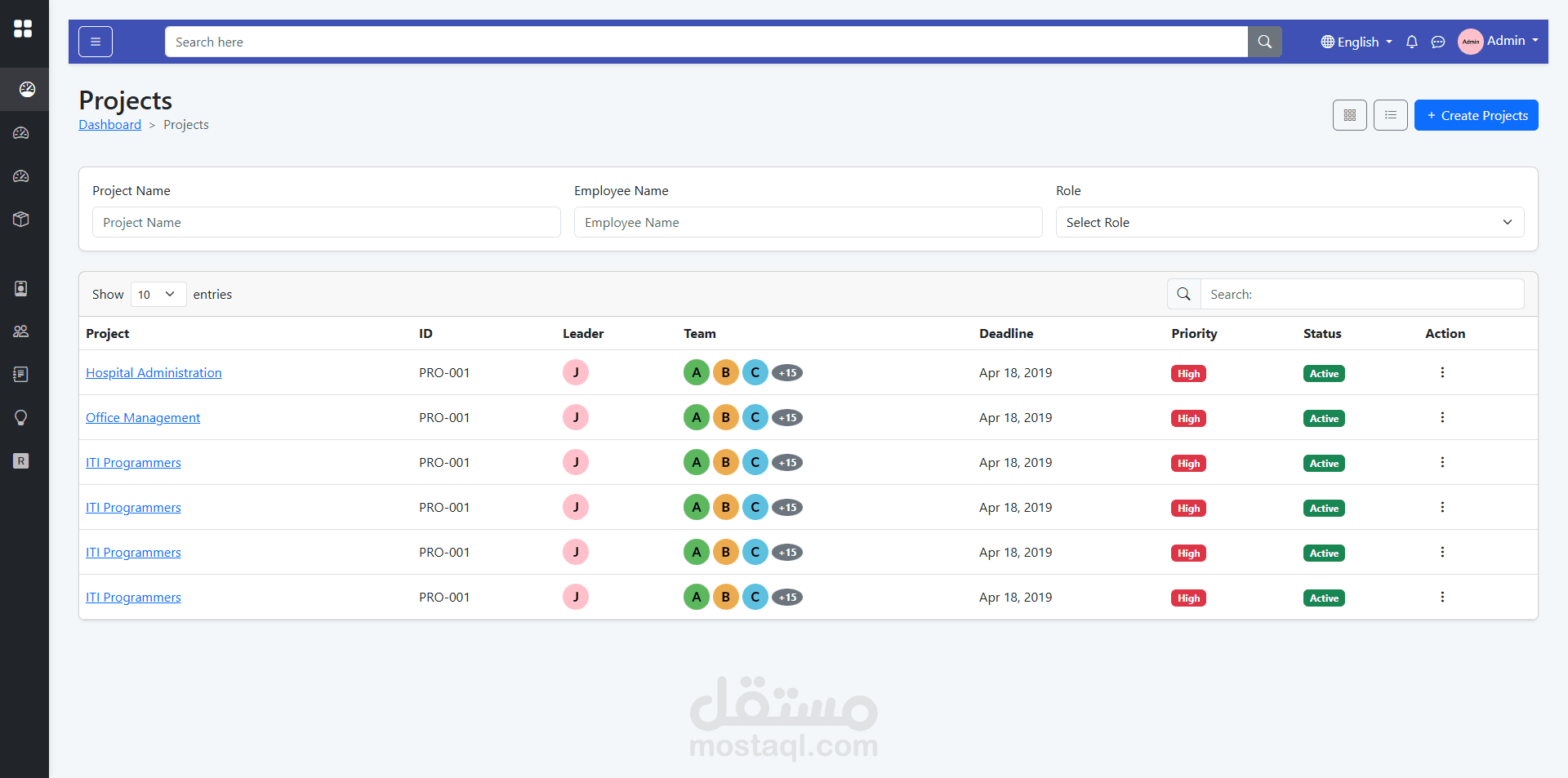Open the lightbulb sidebar icon
This screenshot has height=778, width=1568.
click(x=21, y=418)
